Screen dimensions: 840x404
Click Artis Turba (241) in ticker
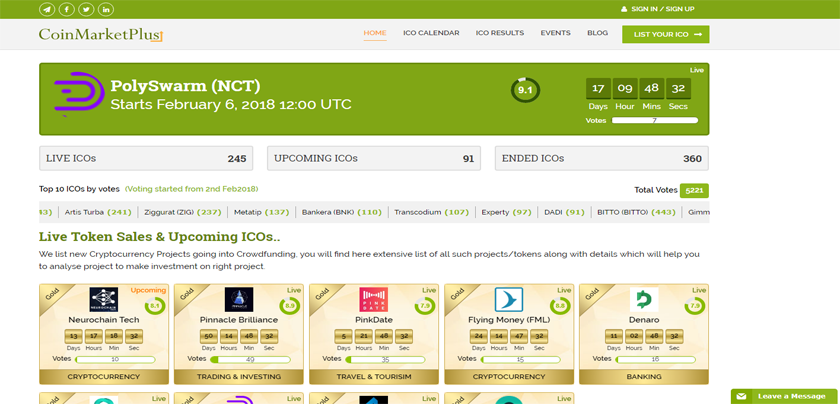[98, 212]
